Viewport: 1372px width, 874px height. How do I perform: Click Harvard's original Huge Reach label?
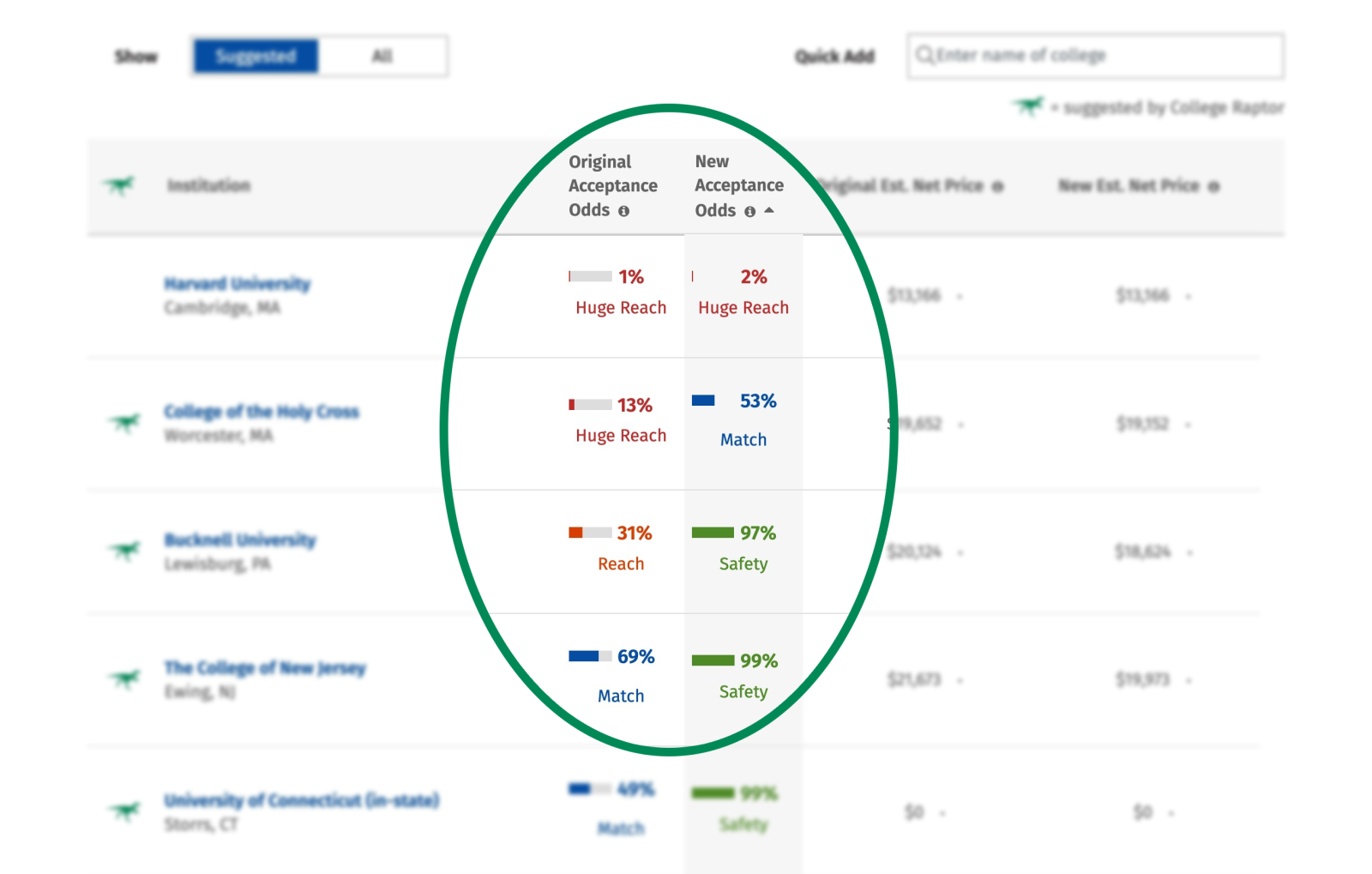[x=621, y=307]
